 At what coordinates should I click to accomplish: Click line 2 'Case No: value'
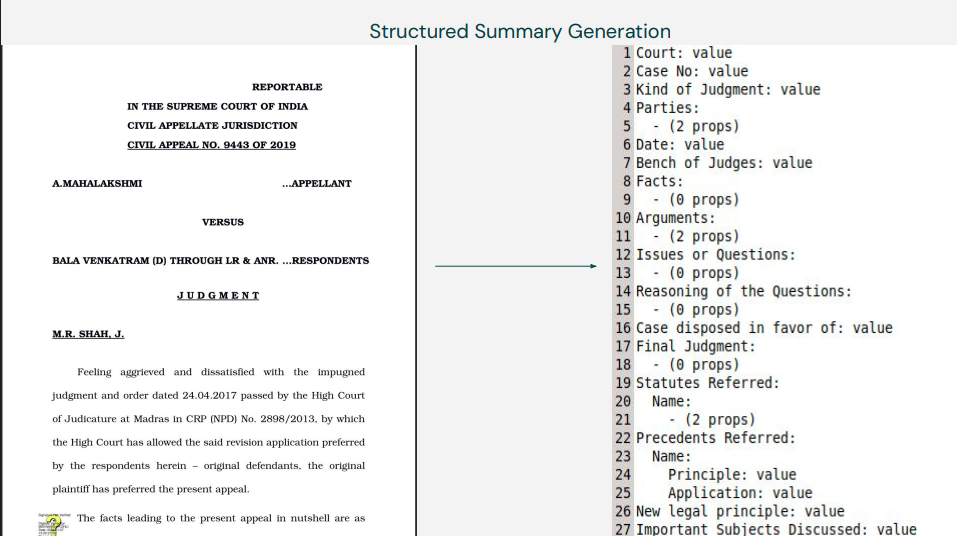click(x=692, y=71)
